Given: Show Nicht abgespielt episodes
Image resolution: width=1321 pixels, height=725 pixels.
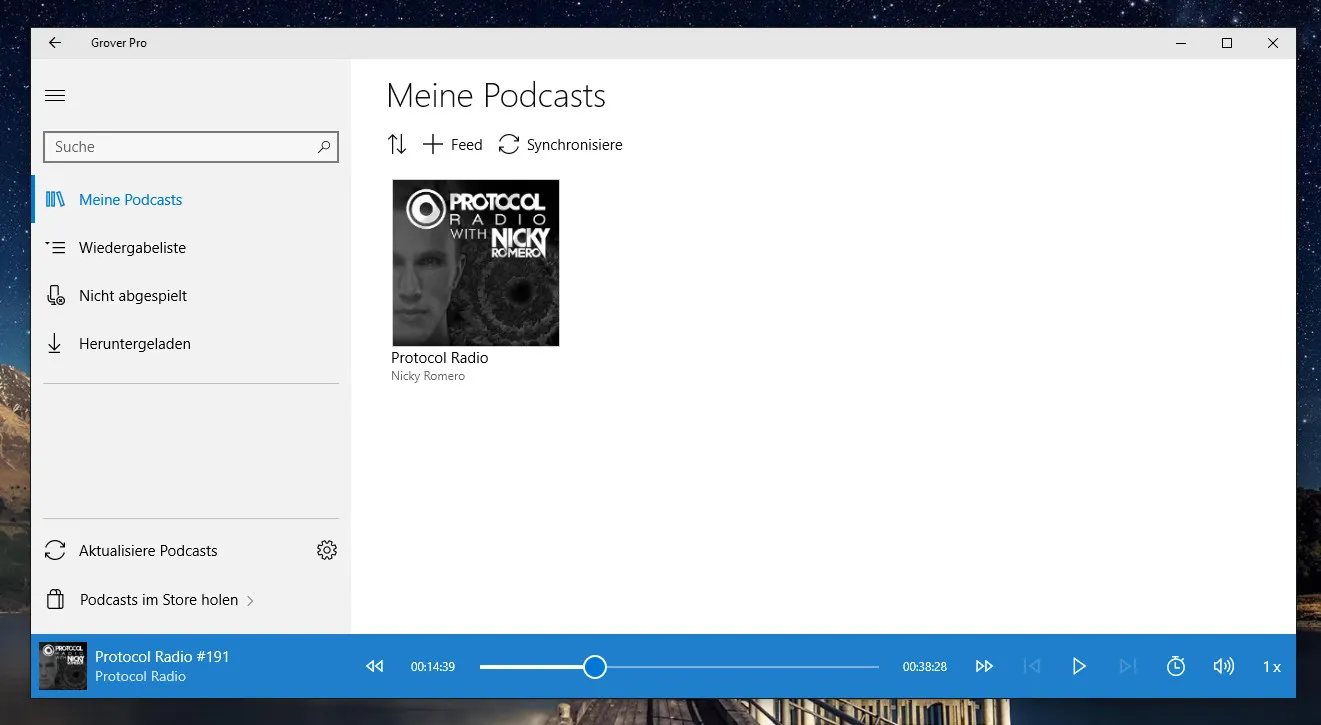Looking at the screenshot, I should (191, 296).
